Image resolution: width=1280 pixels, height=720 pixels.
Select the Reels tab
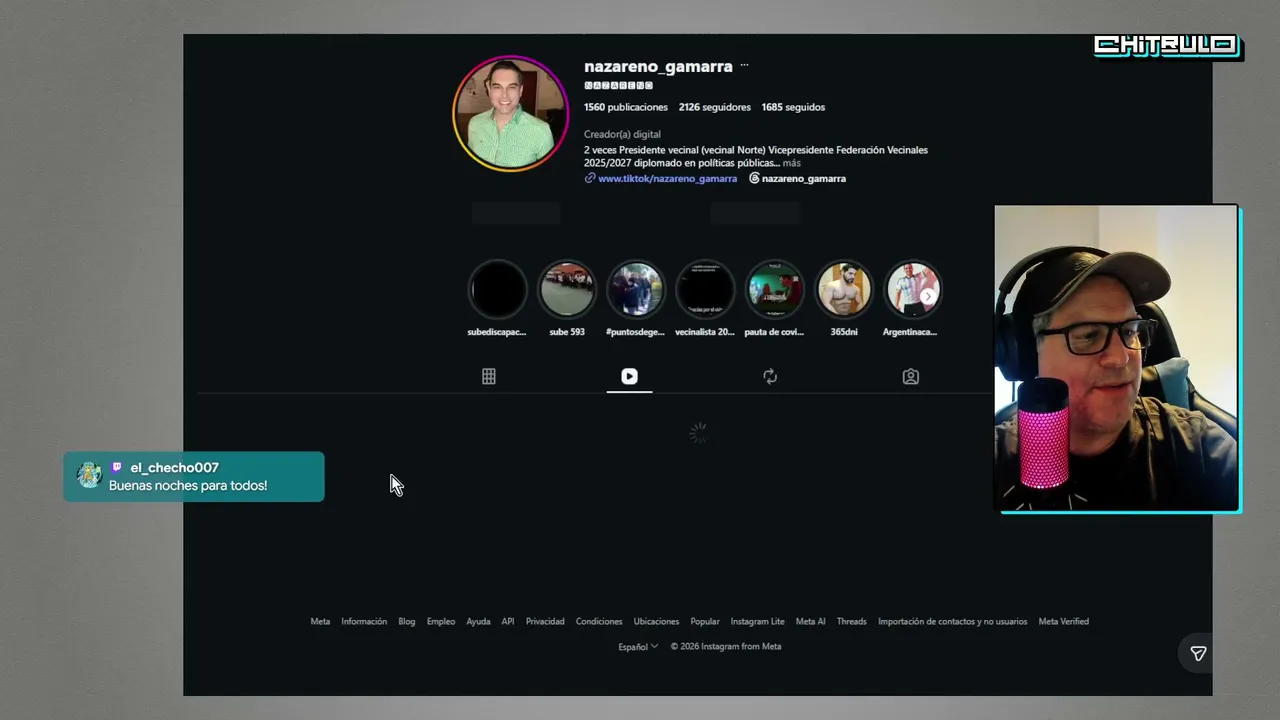pos(629,376)
